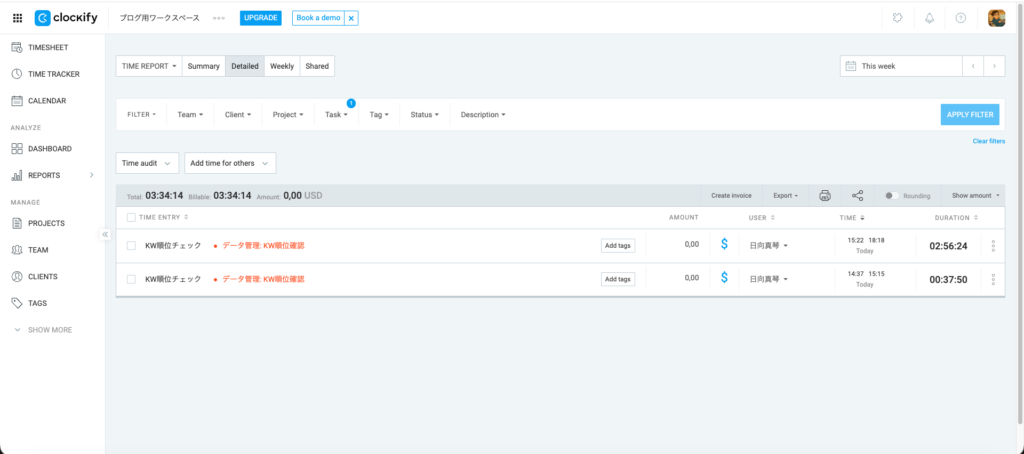Open the notifications bell icon
This screenshot has width=1024, height=454.
pyautogui.click(x=929, y=18)
